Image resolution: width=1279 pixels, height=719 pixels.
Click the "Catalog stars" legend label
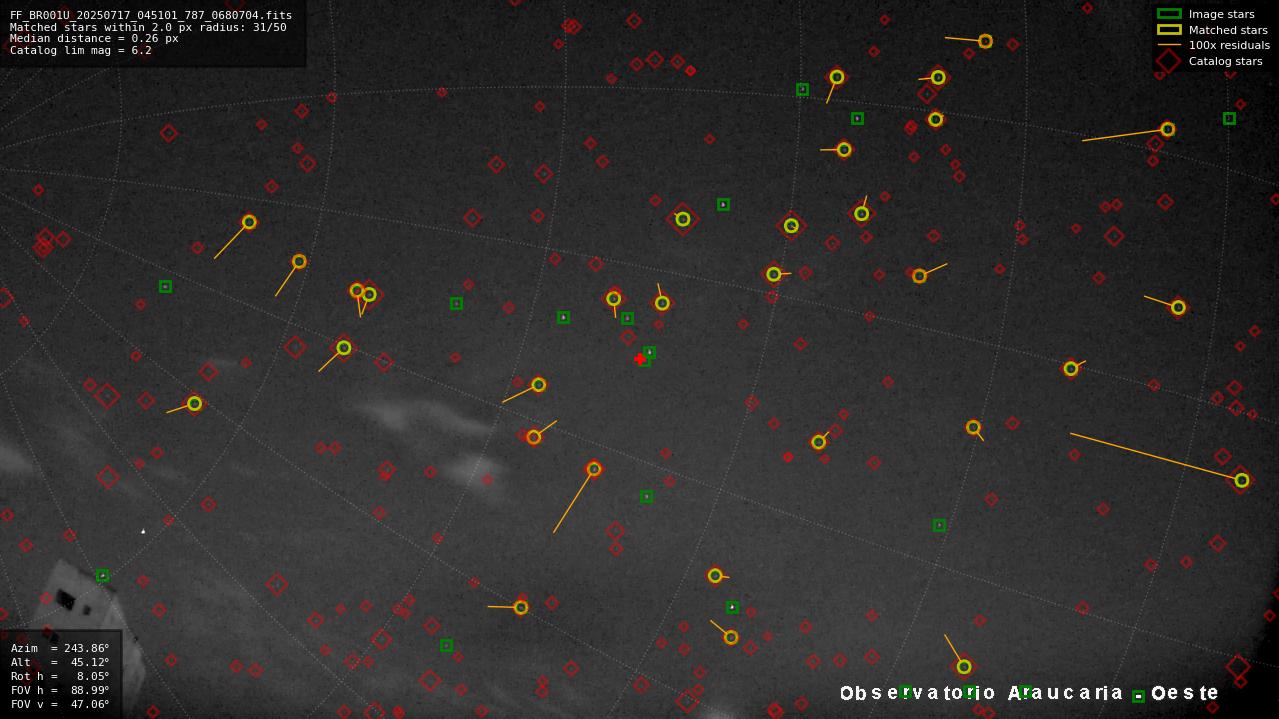pos(1225,61)
